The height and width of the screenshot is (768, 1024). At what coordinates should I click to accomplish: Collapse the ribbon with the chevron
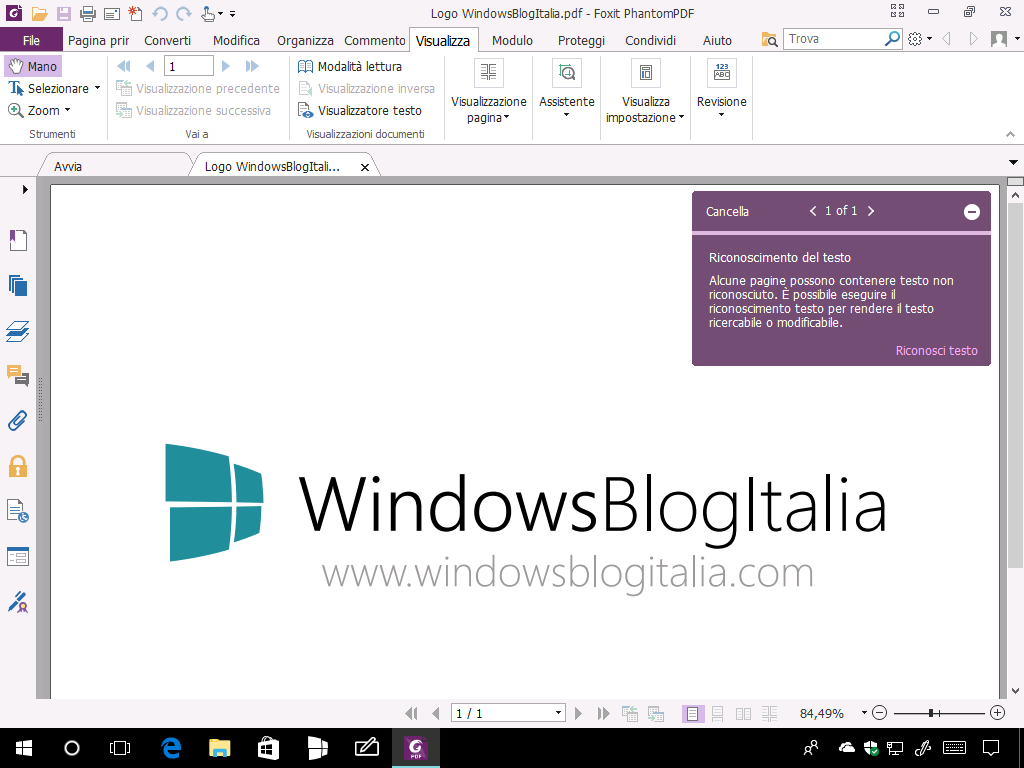(x=1010, y=134)
